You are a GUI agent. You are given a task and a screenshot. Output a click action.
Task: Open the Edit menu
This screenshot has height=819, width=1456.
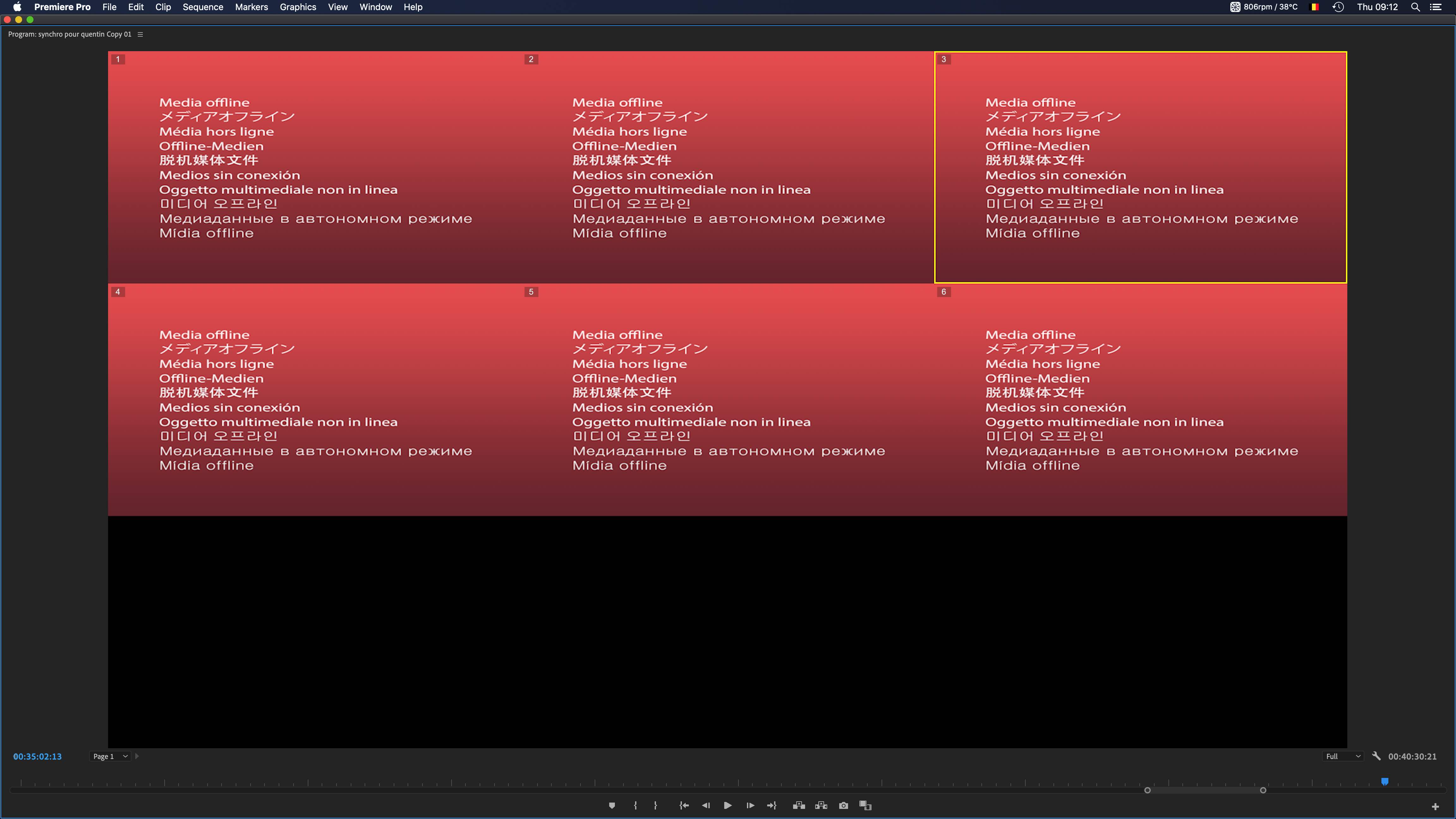136,7
